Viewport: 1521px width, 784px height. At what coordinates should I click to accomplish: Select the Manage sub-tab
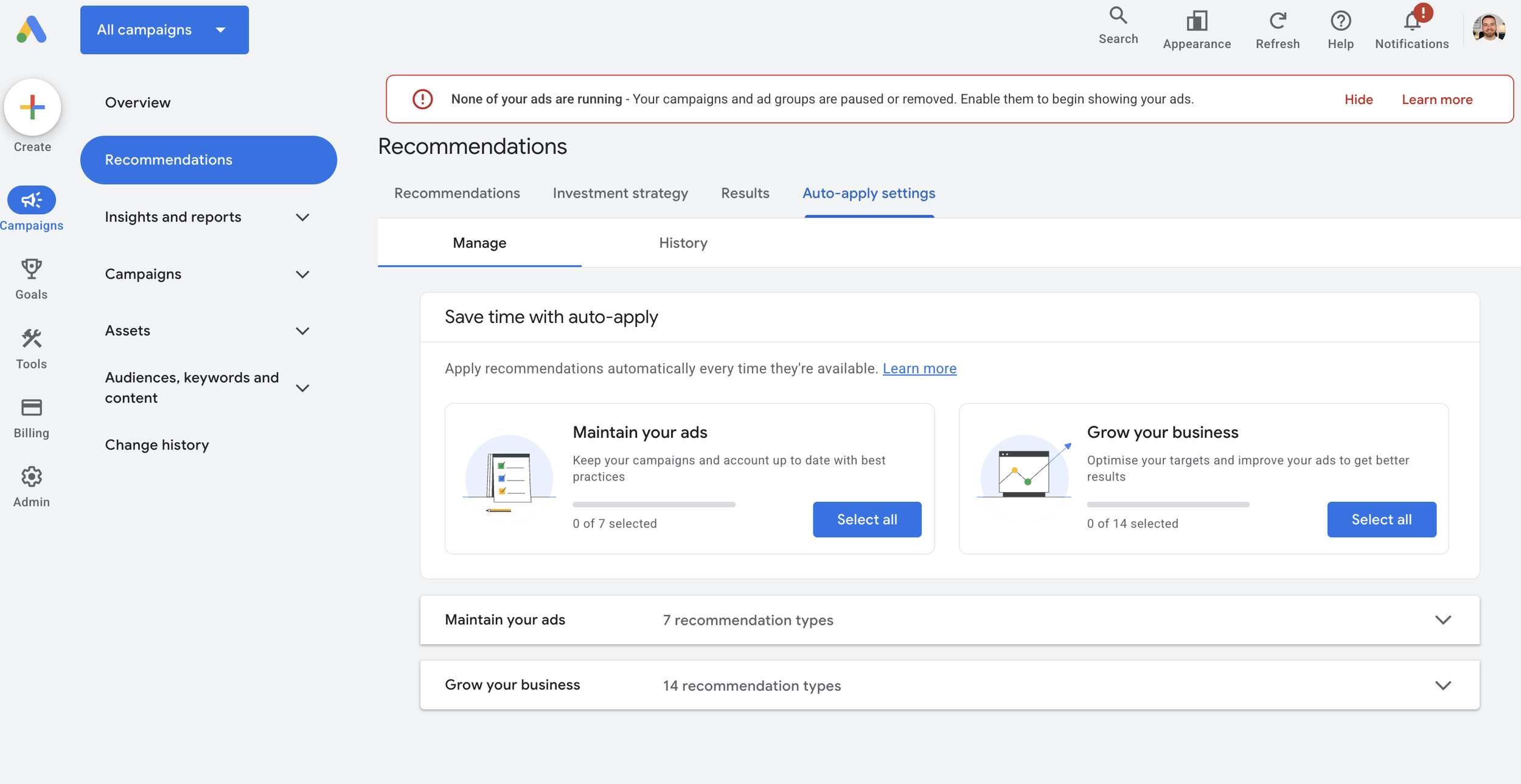(479, 243)
